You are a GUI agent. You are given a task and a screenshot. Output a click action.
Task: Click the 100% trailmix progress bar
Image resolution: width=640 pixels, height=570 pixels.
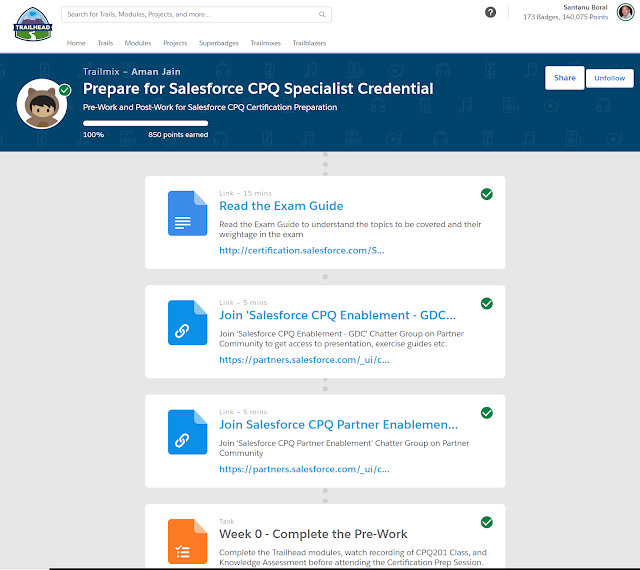[x=145, y=123]
